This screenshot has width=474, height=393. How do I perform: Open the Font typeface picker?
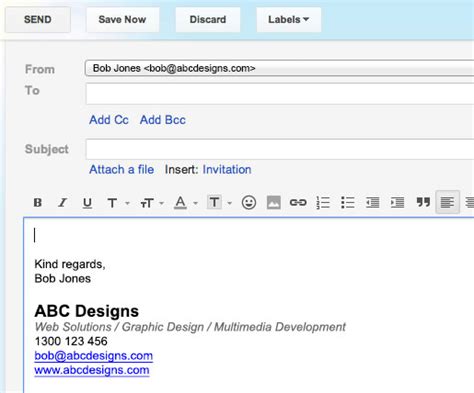(112, 203)
